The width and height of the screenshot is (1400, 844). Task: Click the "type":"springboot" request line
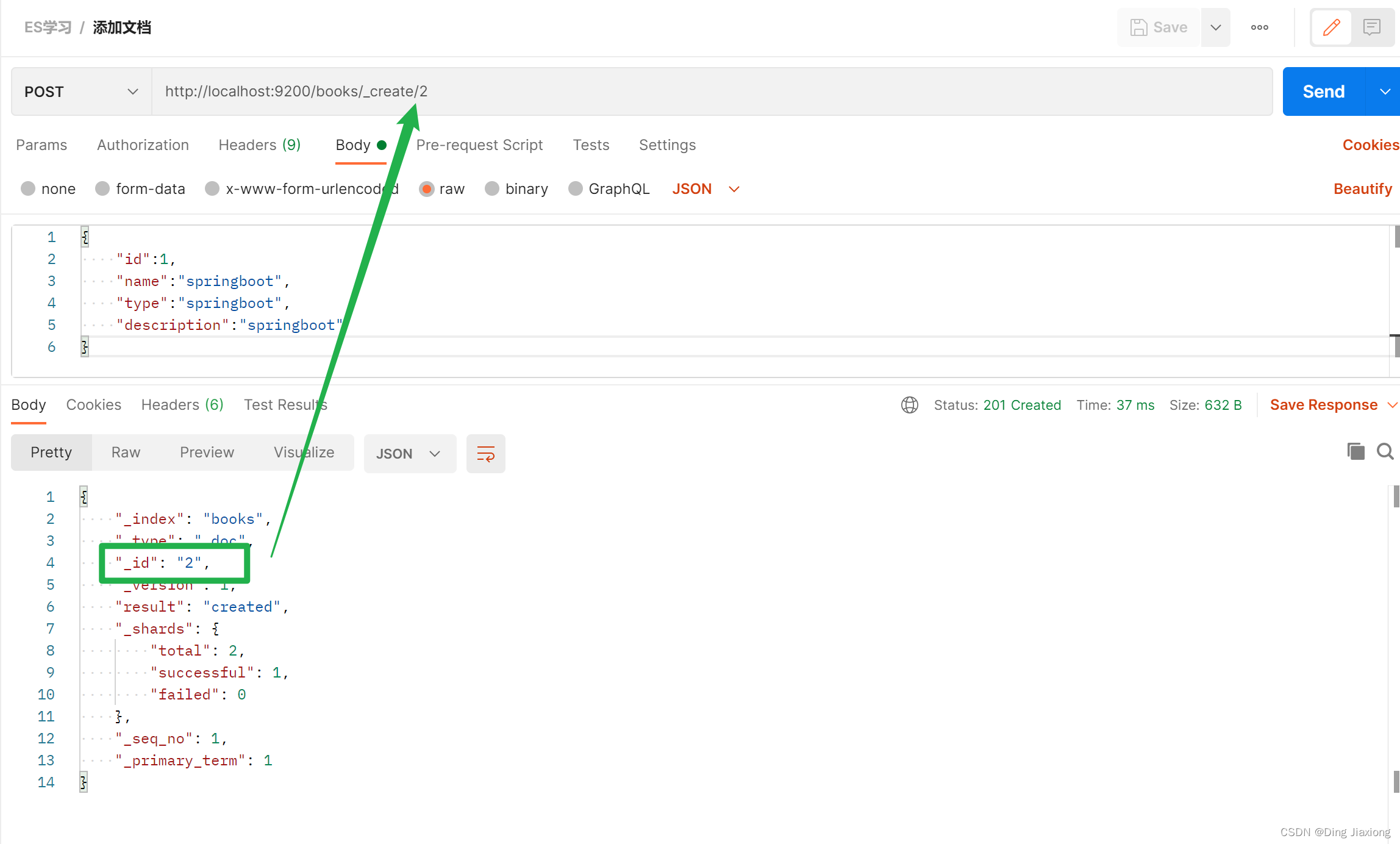(x=203, y=303)
